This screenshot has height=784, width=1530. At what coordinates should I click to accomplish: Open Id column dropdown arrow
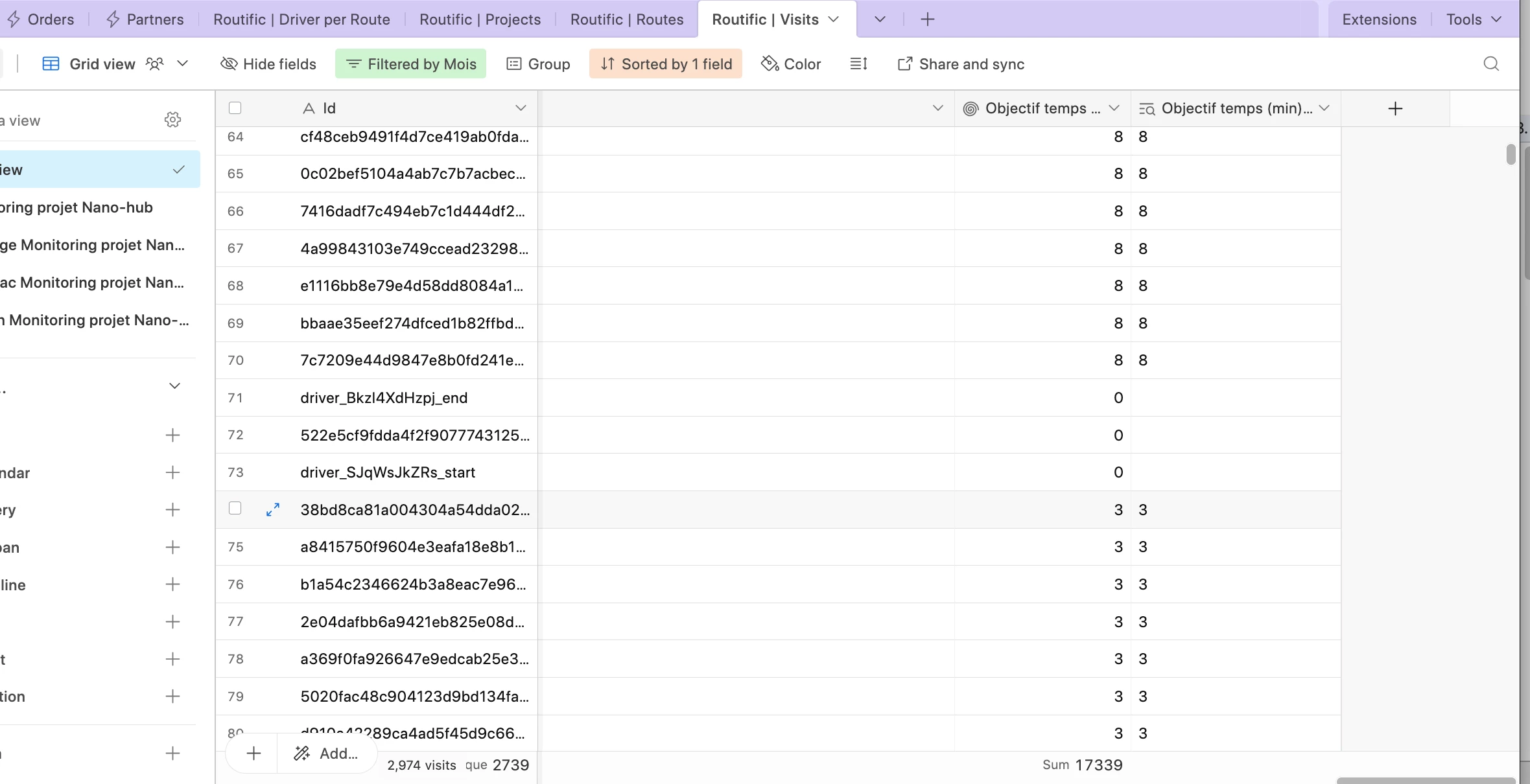(x=520, y=108)
